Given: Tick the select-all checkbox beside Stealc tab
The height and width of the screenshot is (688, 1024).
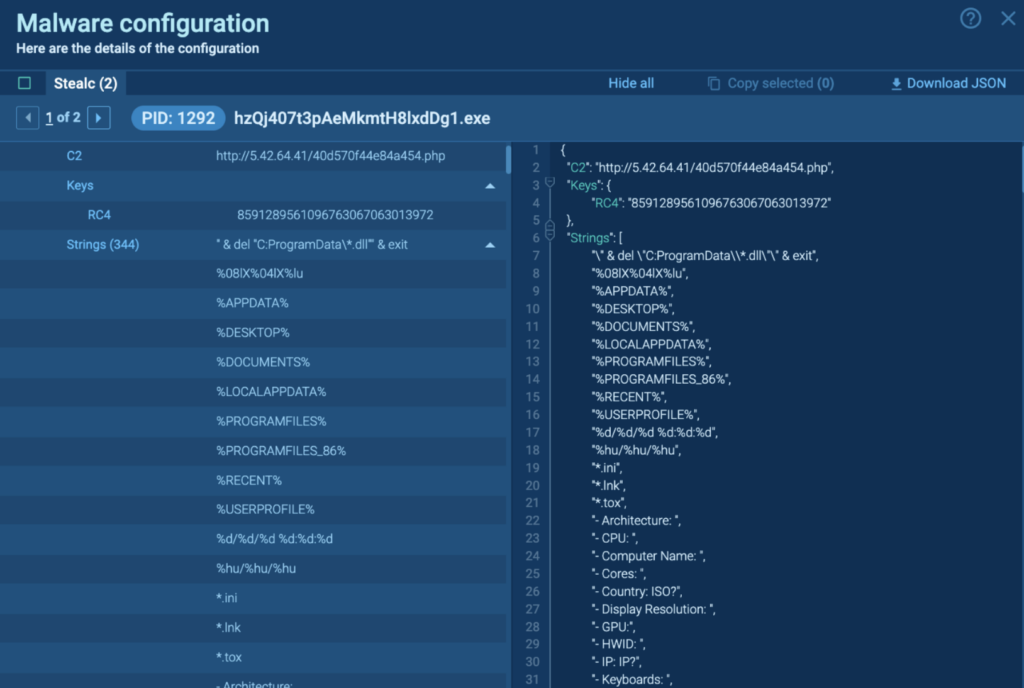Looking at the screenshot, I should tap(25, 83).
